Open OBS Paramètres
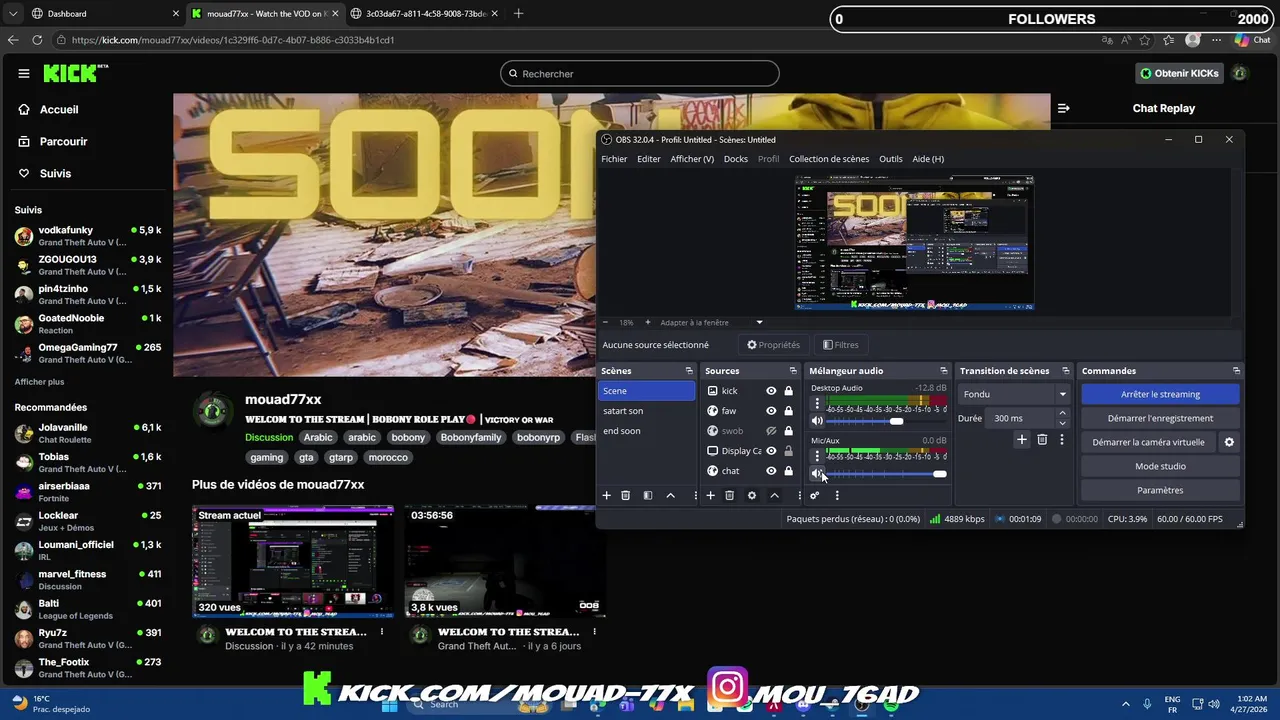 click(x=1160, y=490)
